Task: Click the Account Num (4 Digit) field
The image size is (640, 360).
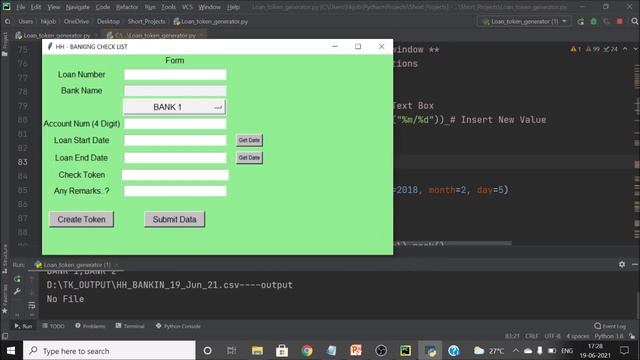Action: click(175, 124)
